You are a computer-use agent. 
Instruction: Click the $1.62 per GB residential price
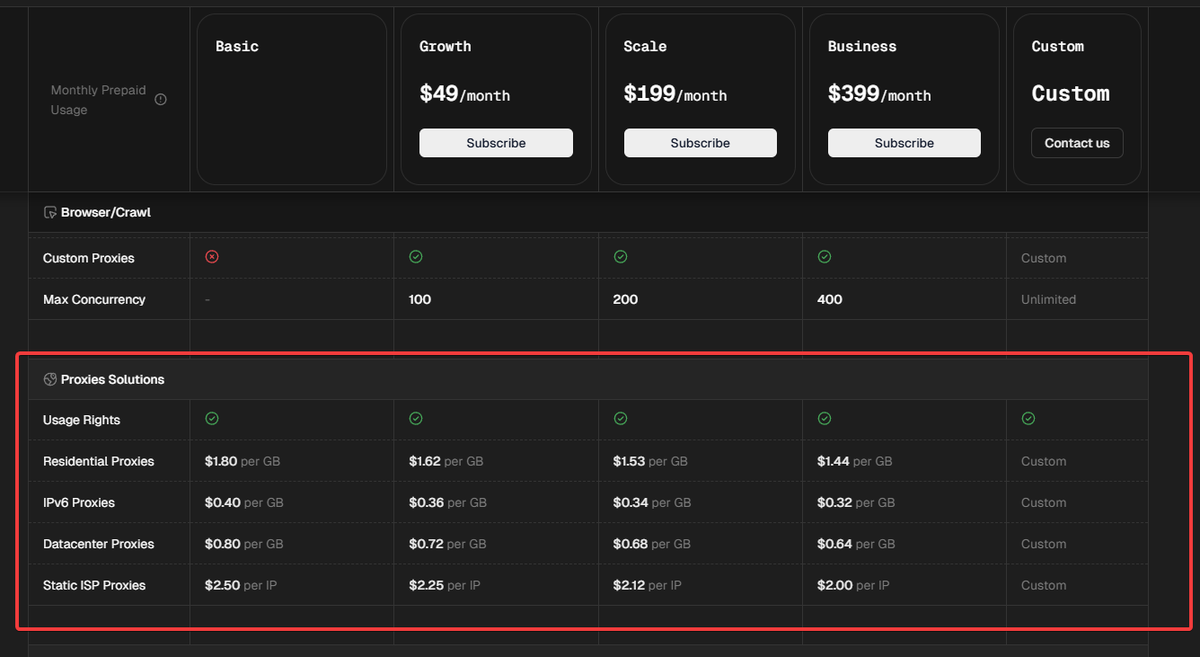447,461
